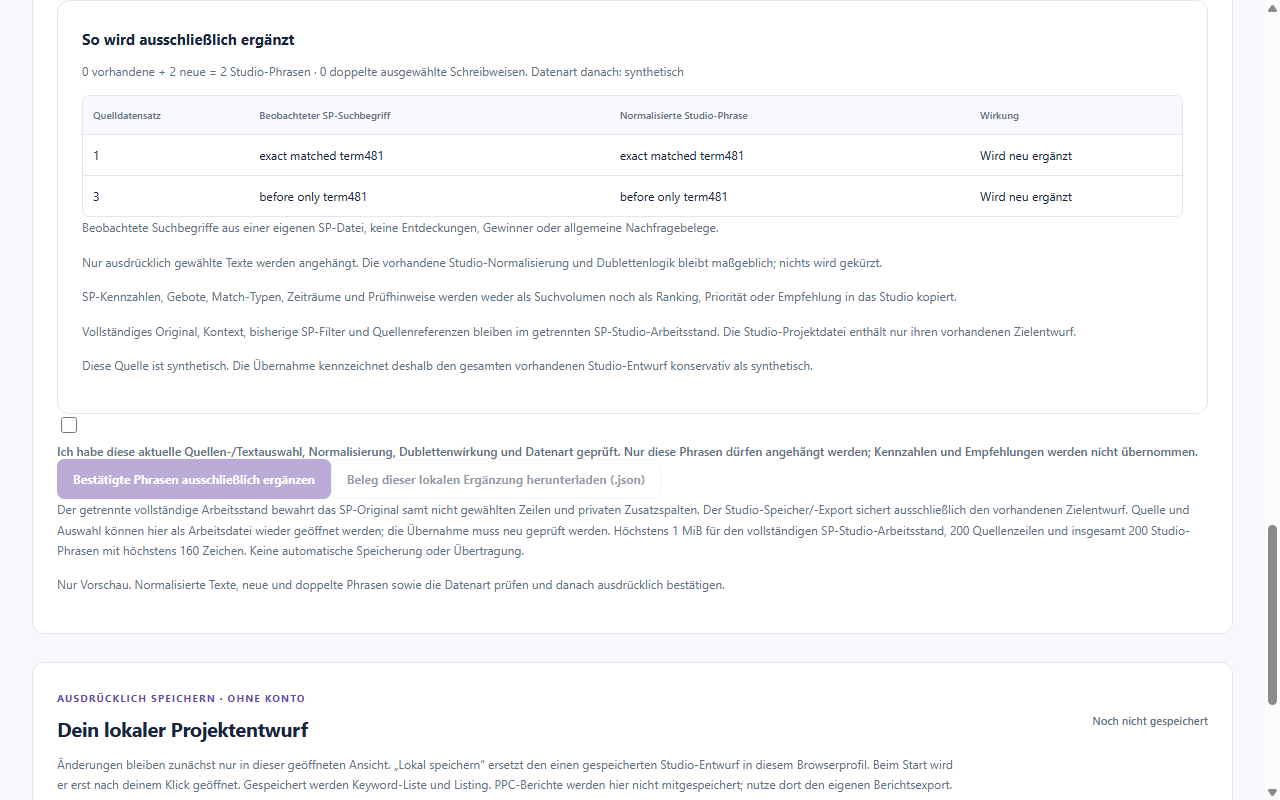The height and width of the screenshot is (800, 1280).
Task: Select 'Beobachteter SP-Suchbegriff' column header
Action: click(325, 116)
